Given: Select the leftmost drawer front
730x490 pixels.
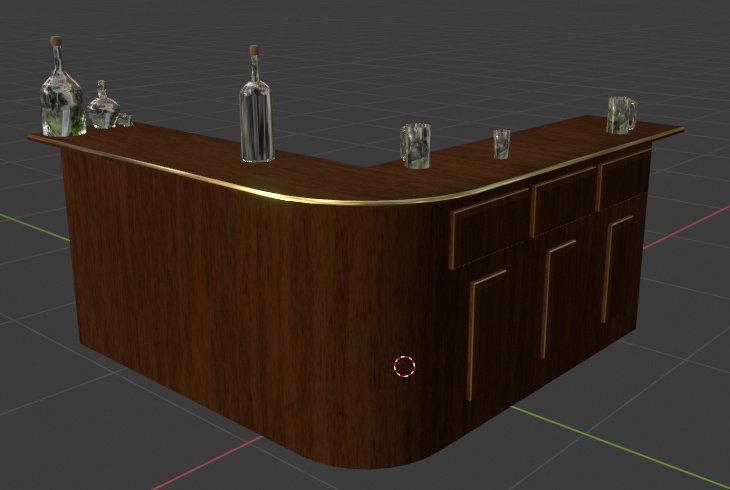Looking at the screenshot, I should coord(489,228).
